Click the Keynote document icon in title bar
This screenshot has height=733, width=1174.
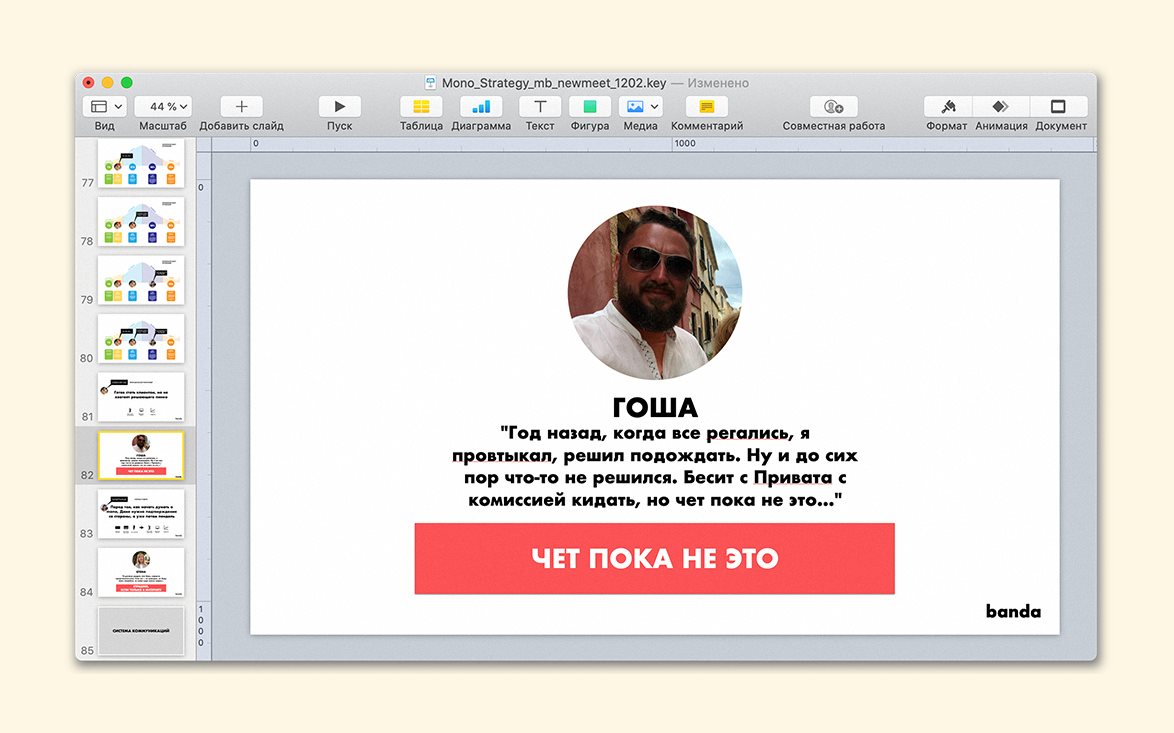pyautogui.click(x=431, y=82)
